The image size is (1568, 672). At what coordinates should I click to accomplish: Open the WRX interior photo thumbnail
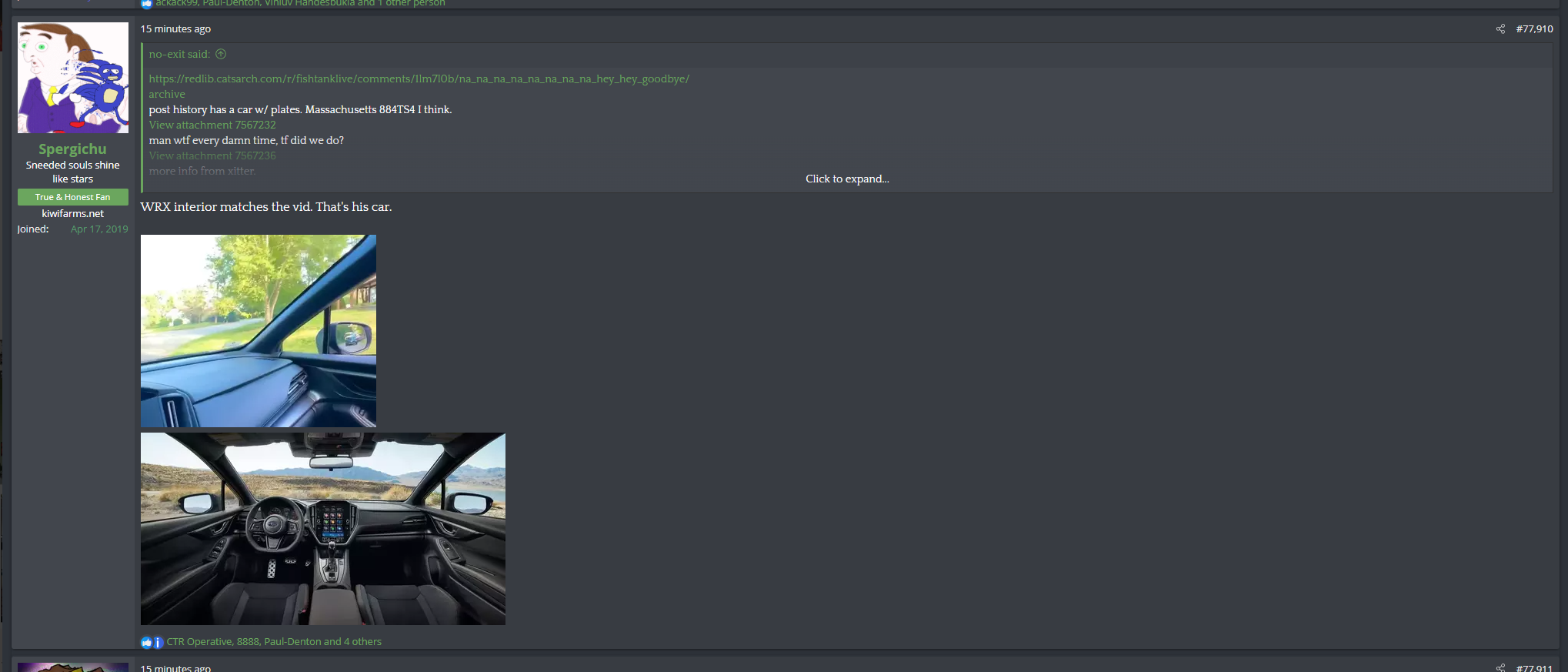pos(323,529)
